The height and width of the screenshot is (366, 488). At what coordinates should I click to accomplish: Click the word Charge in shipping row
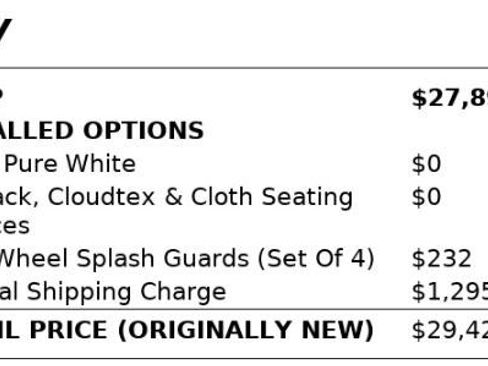pos(183,292)
